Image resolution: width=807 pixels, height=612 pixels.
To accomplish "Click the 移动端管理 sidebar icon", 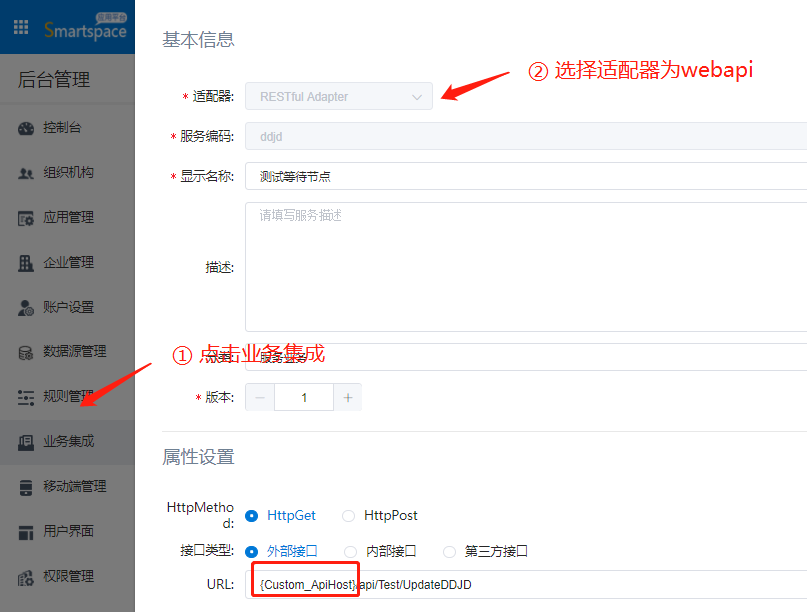I will tap(26, 487).
